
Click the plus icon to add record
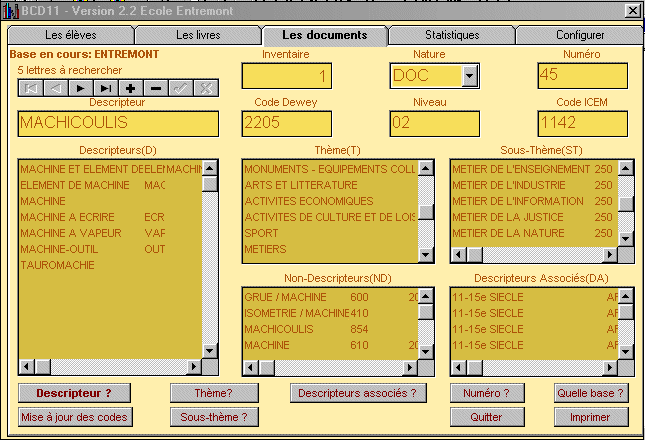[131, 89]
